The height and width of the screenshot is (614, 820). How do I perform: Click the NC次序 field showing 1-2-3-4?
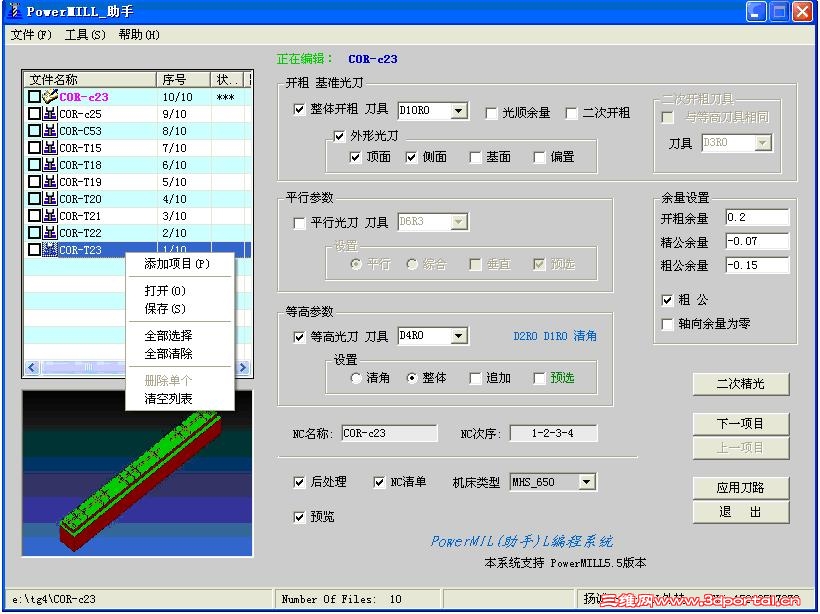click(553, 434)
